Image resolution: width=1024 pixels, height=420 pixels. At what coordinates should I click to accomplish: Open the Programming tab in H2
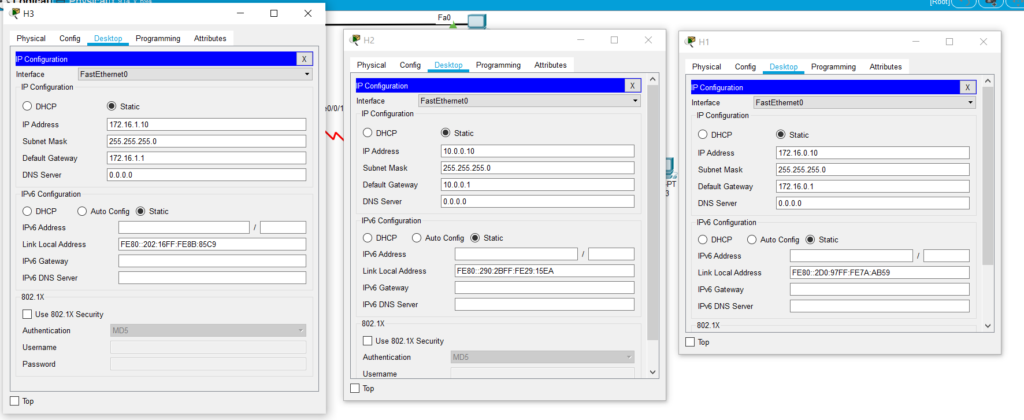pyautogui.click(x=497, y=65)
